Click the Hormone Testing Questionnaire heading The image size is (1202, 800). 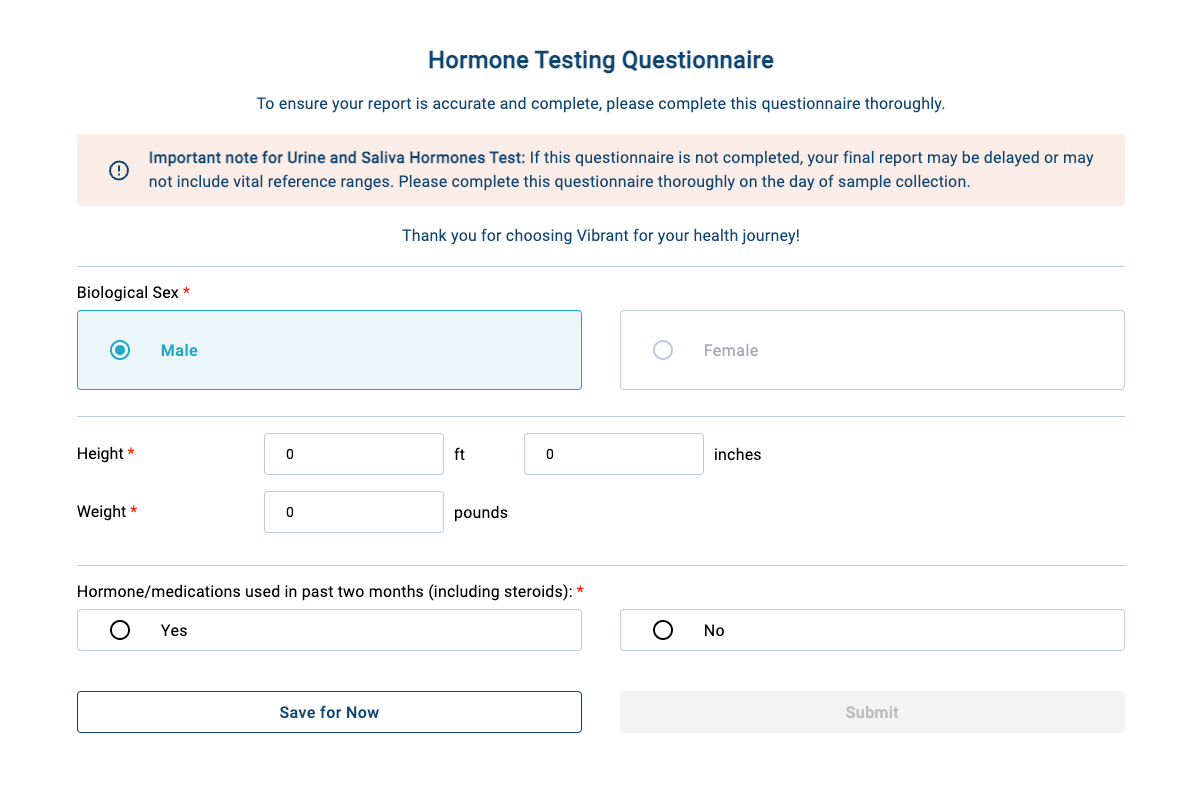(601, 60)
